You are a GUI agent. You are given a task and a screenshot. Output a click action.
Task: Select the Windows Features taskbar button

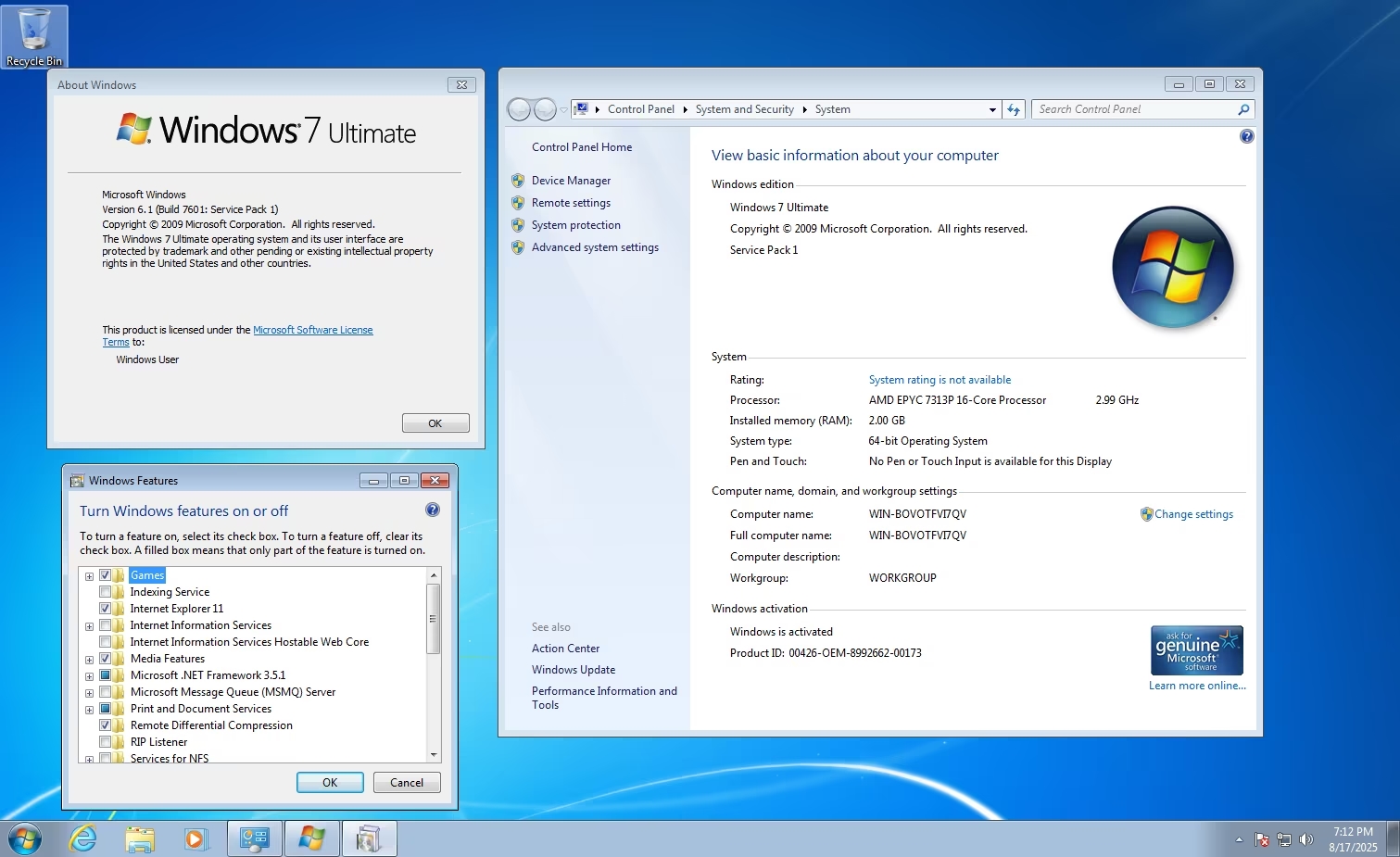point(370,839)
